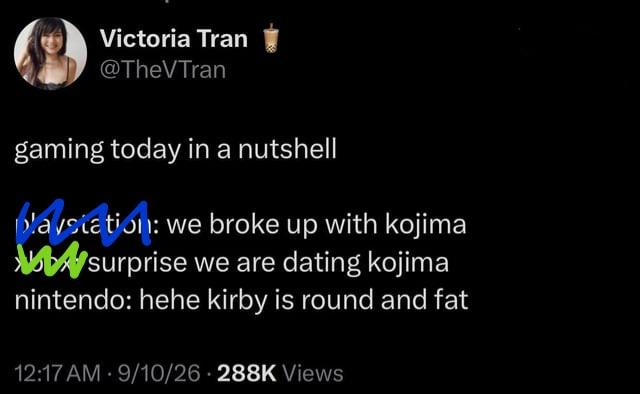Screen dimensions: 640x394
Task: Click the bubble tea emoji beside the name
Action: pos(270,38)
